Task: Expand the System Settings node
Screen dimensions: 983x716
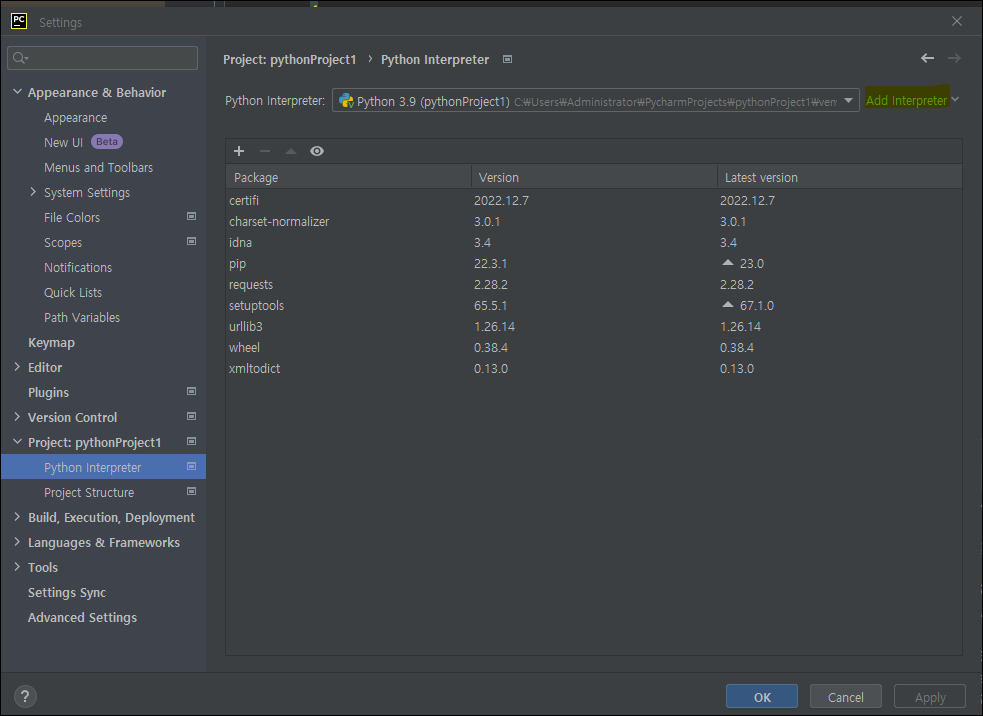Action: click(x=33, y=192)
